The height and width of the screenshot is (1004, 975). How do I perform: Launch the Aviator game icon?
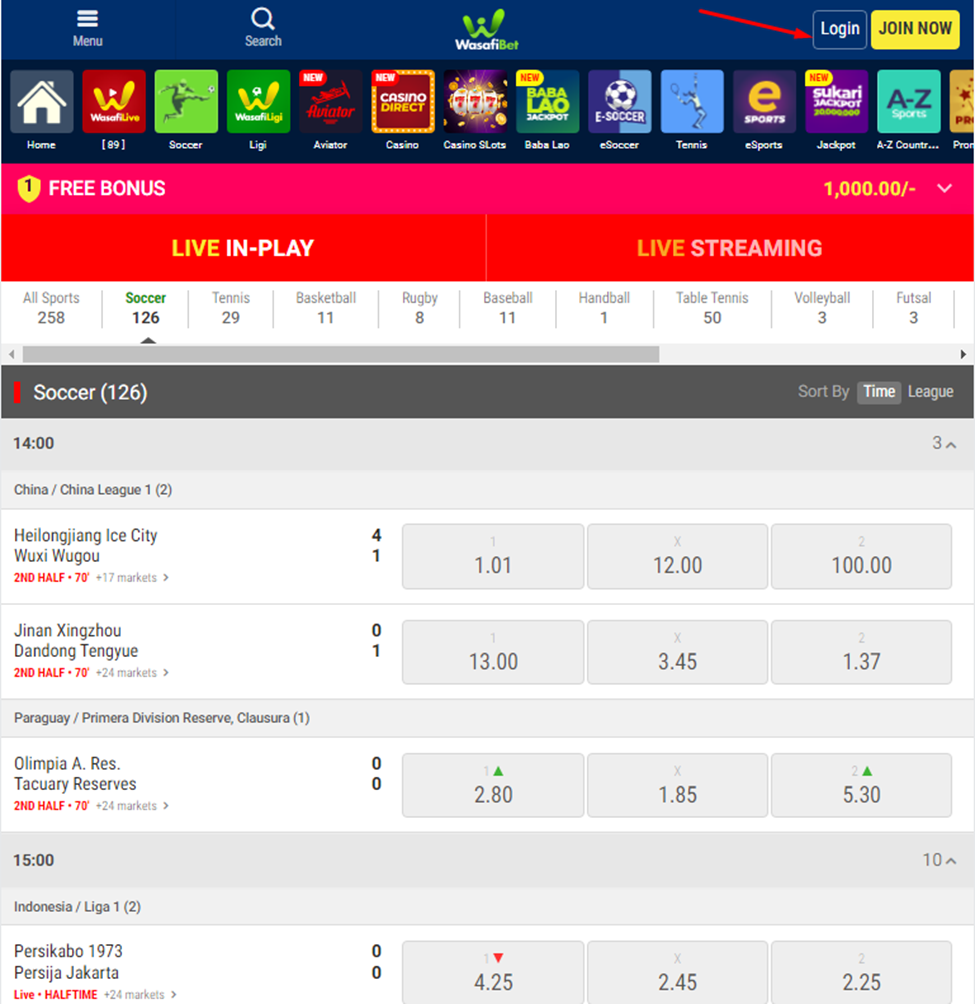[x=331, y=102]
